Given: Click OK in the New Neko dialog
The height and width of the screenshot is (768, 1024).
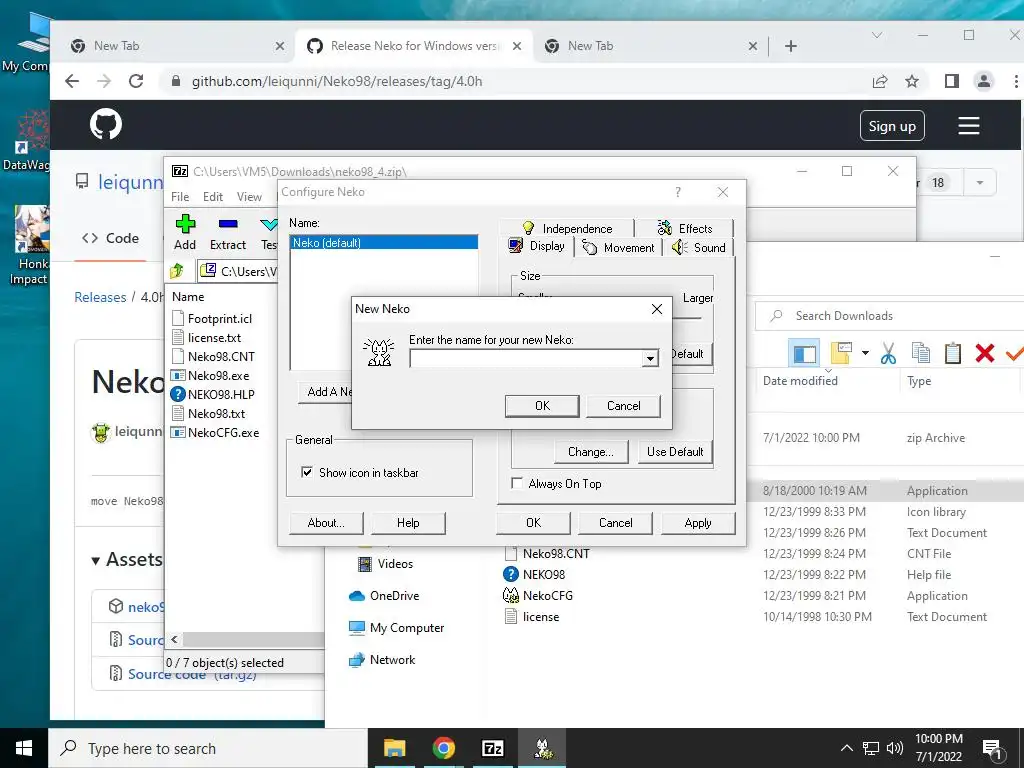Looking at the screenshot, I should coord(542,406).
